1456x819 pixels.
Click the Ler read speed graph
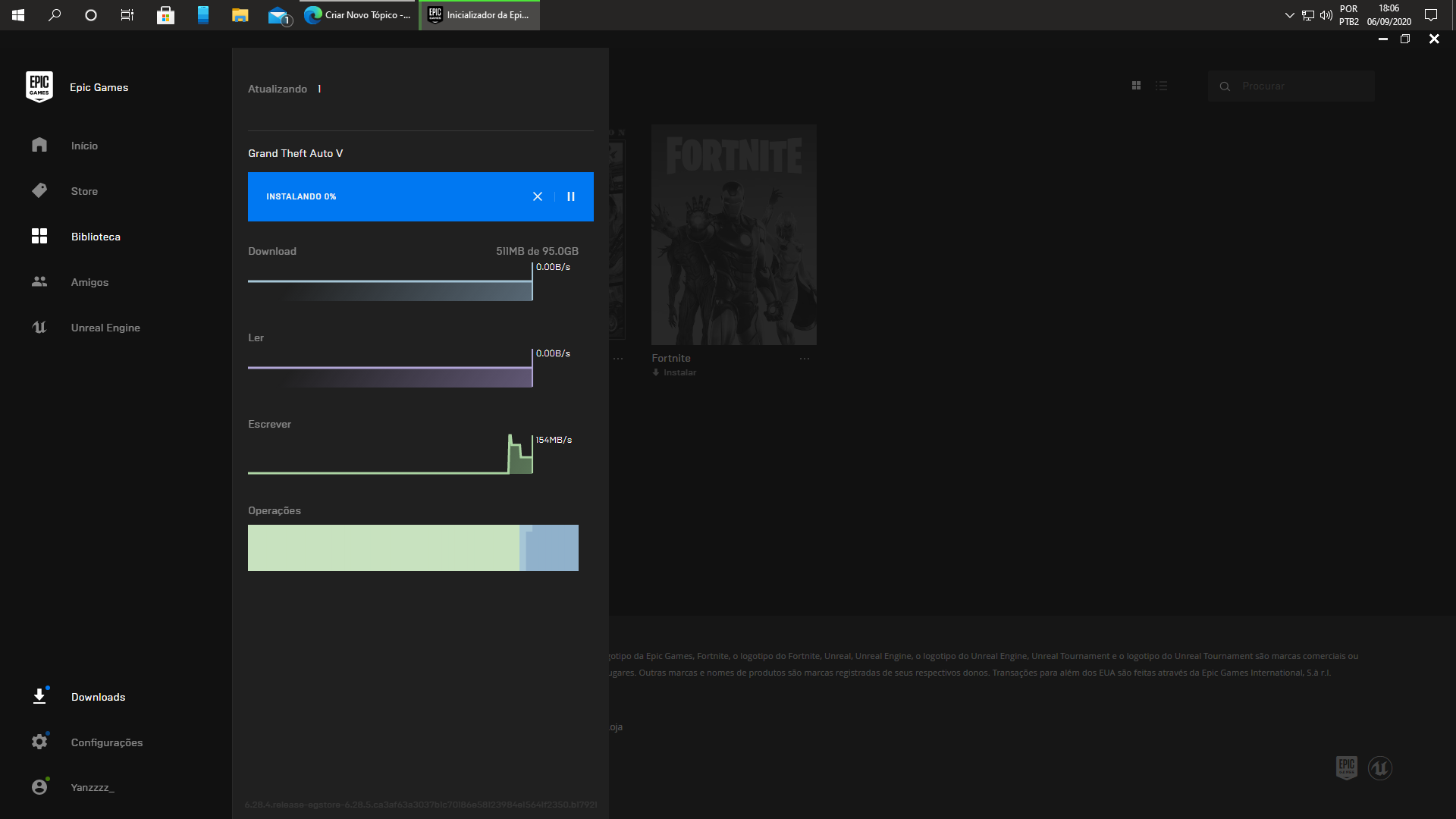[391, 369]
